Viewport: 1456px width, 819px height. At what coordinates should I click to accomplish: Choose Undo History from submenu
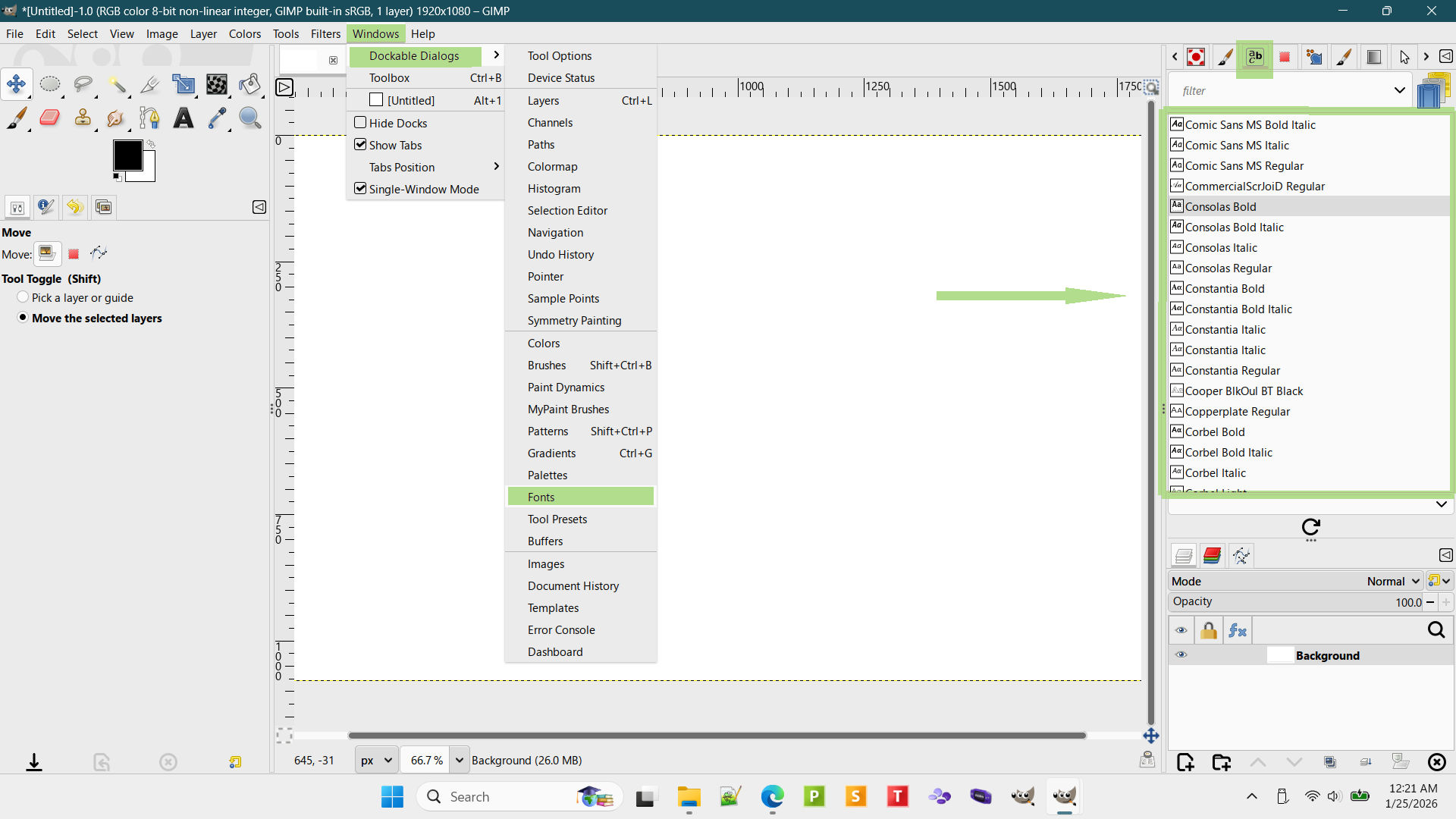(x=580, y=255)
